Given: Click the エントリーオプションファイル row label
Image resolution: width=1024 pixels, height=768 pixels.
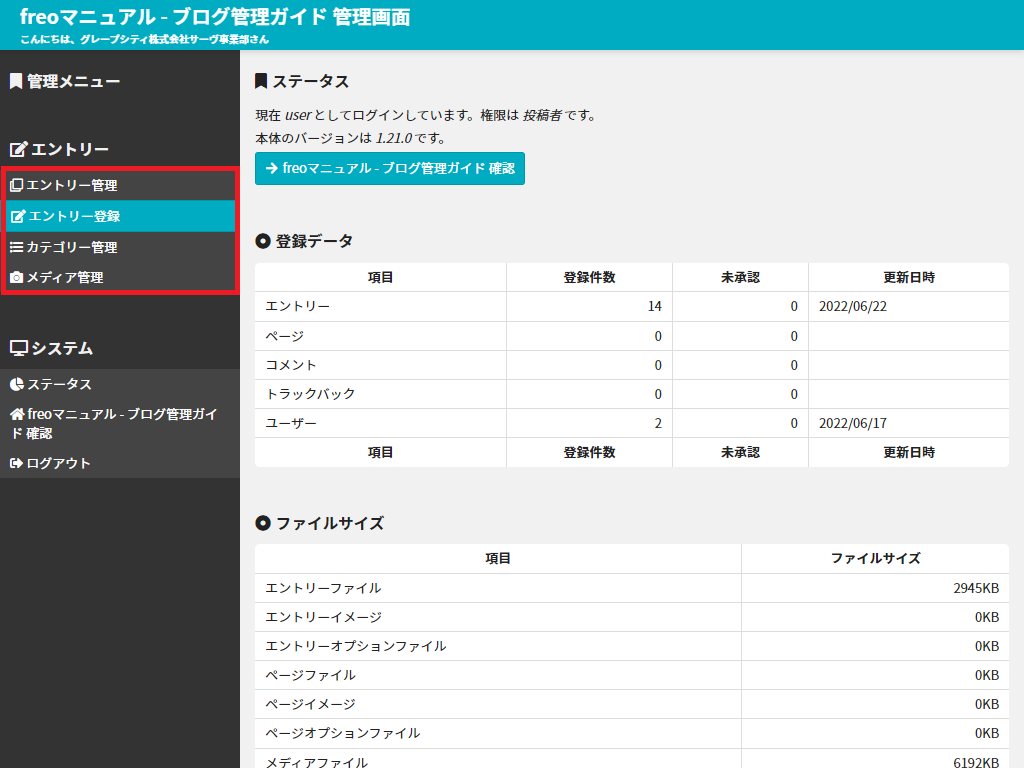Looking at the screenshot, I should pyautogui.click(x=356, y=646).
